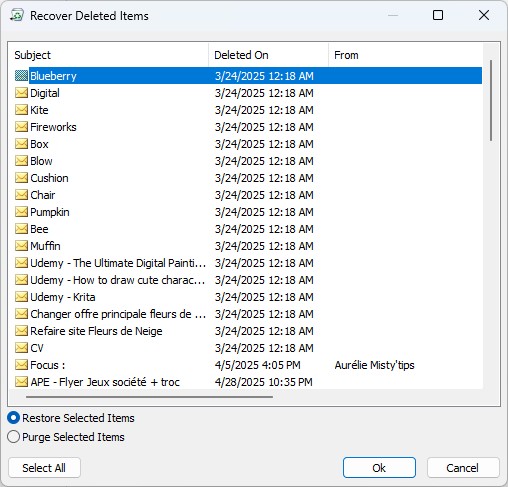Click the vertical scrollbar of the item list
Viewport: 508px width, 487px height.
(491, 100)
